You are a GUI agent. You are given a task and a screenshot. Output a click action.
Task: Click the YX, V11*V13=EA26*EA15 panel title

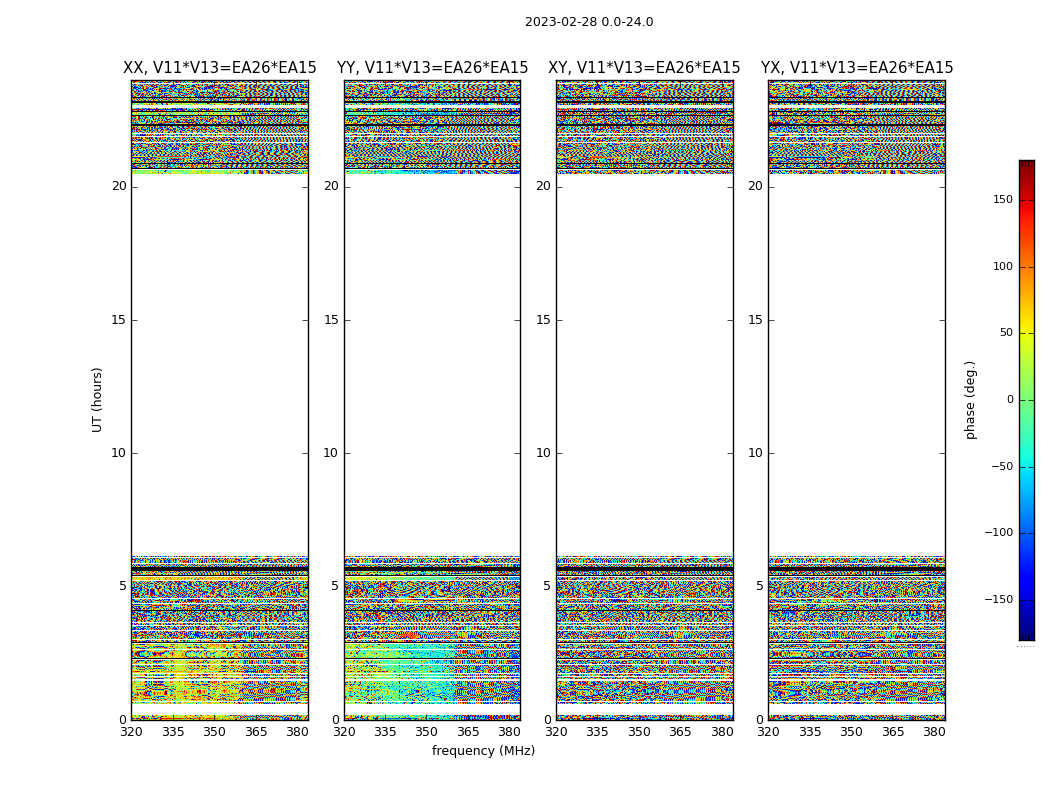coord(856,68)
